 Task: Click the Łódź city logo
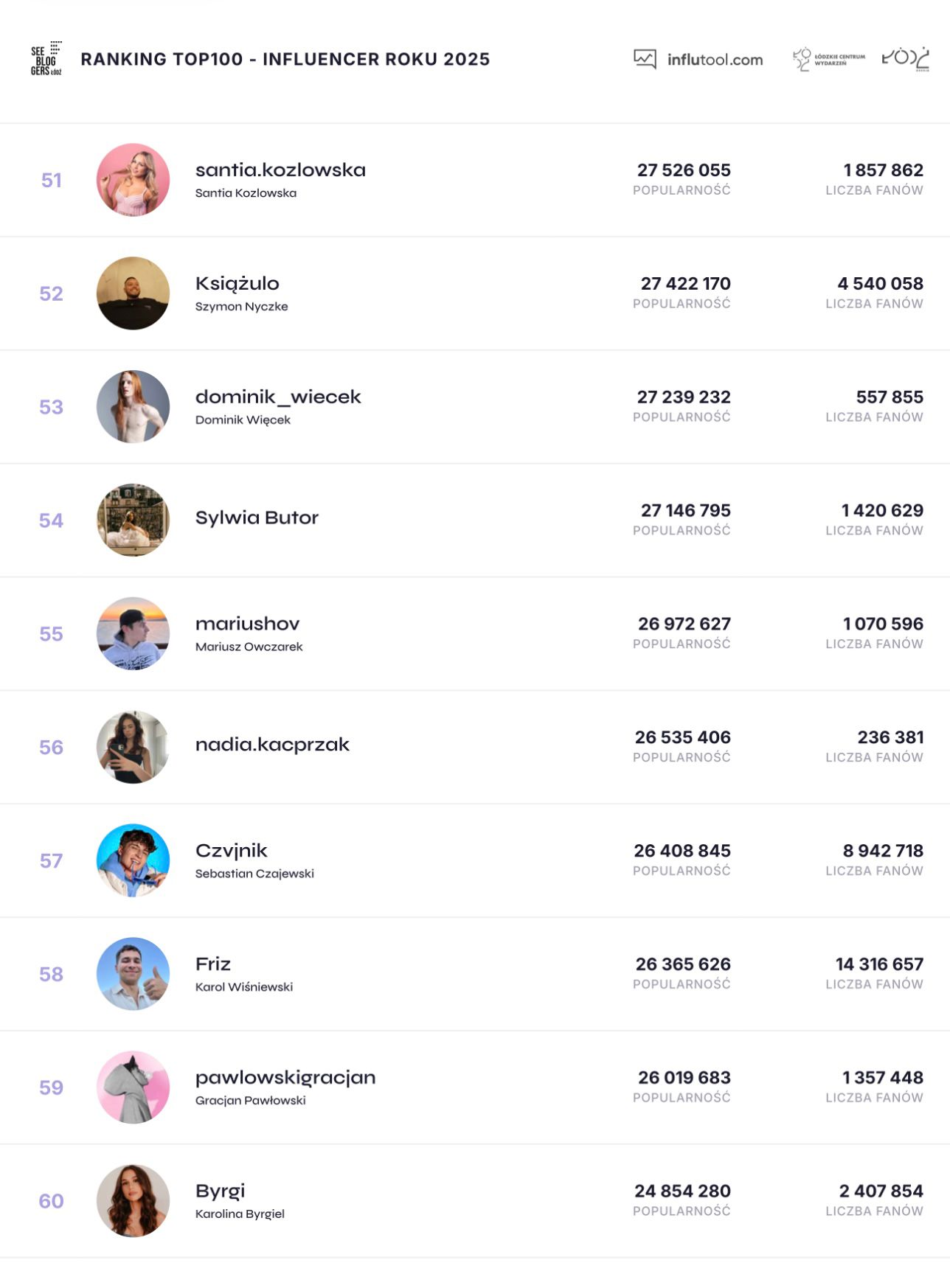click(906, 59)
